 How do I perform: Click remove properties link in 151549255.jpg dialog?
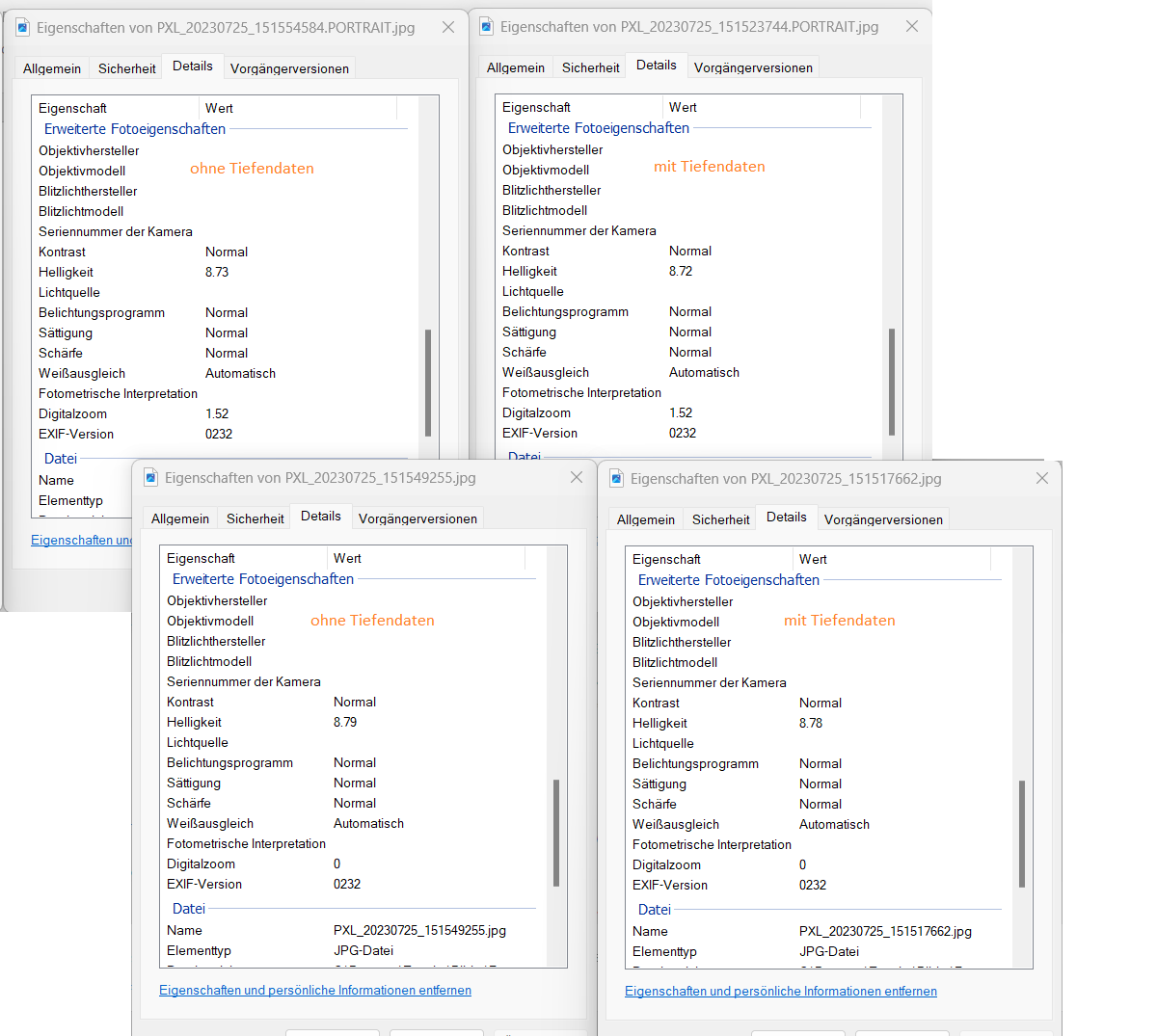coord(315,990)
